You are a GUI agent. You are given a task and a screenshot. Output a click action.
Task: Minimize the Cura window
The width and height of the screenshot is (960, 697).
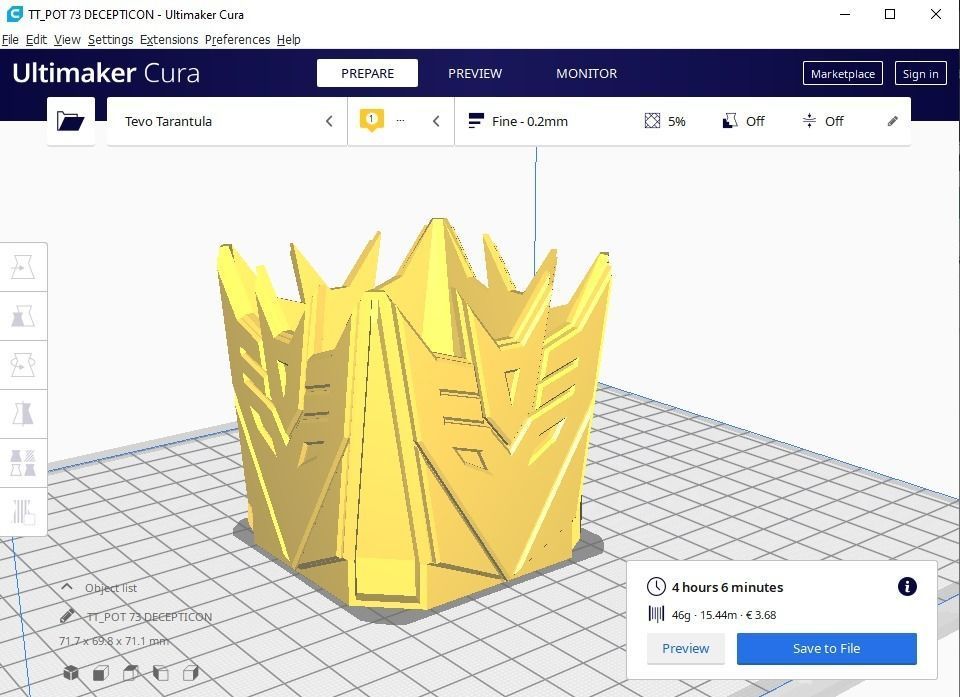point(846,14)
